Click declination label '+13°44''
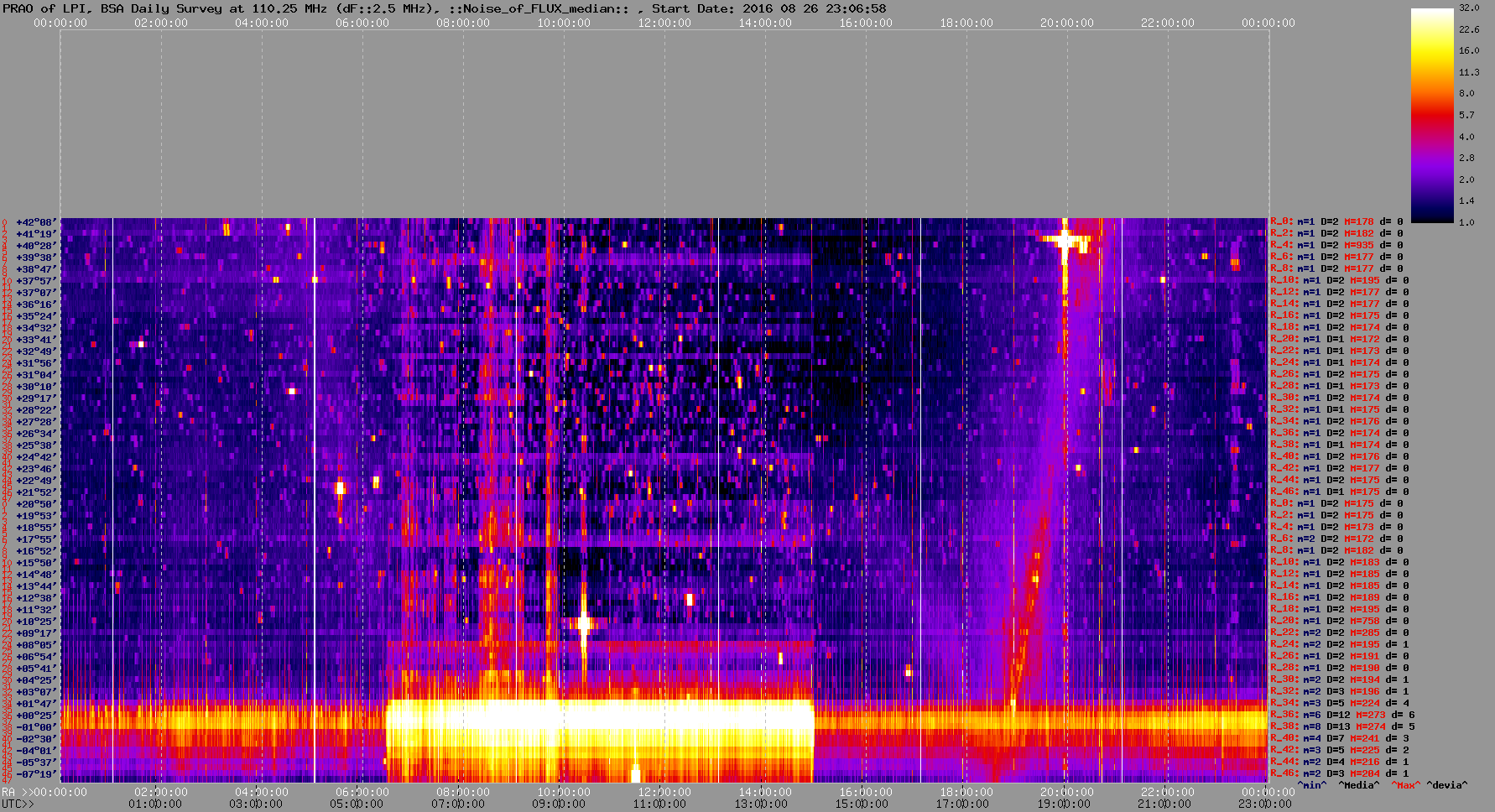The height and width of the screenshot is (812, 1495). (36, 586)
